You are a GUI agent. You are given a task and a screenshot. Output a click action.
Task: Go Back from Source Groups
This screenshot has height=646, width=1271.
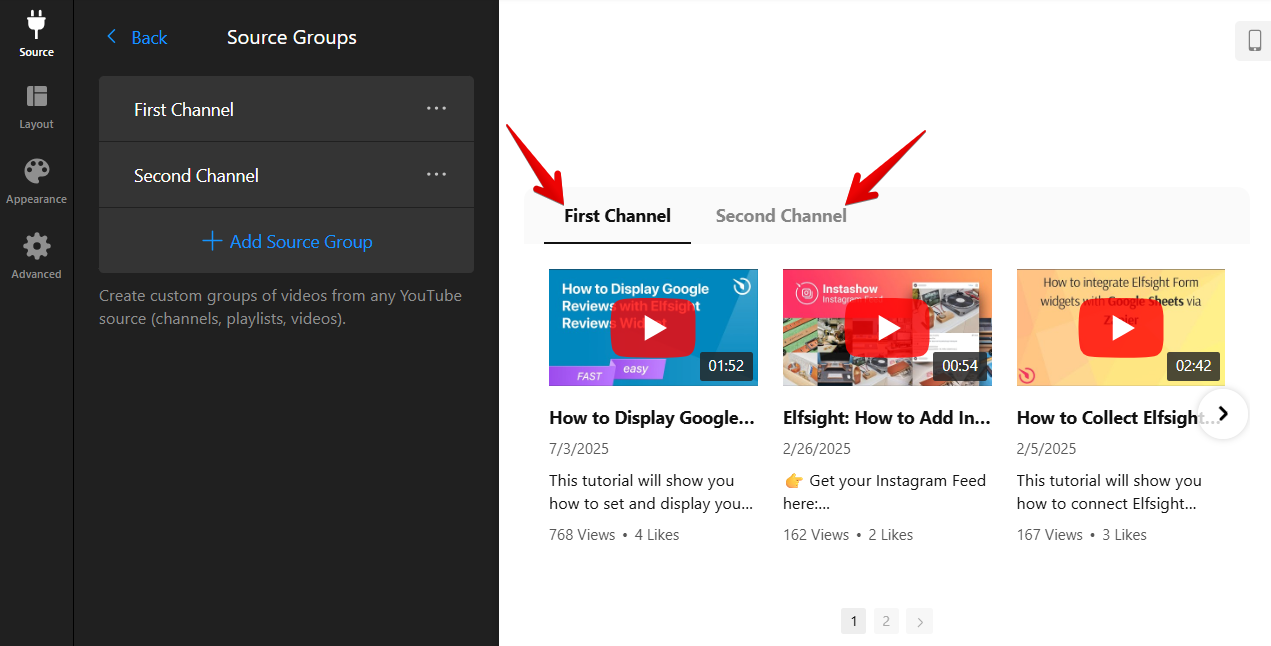click(137, 38)
